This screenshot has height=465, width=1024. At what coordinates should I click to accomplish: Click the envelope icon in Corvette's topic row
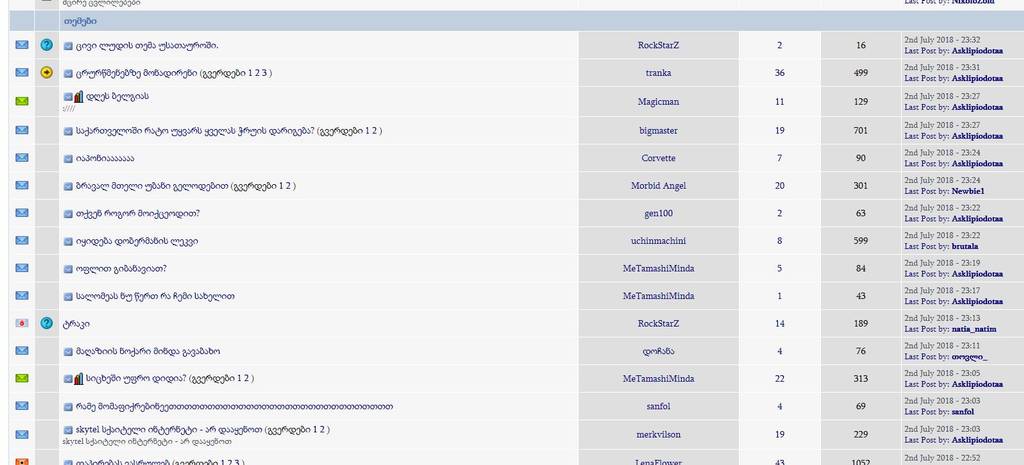(22, 157)
